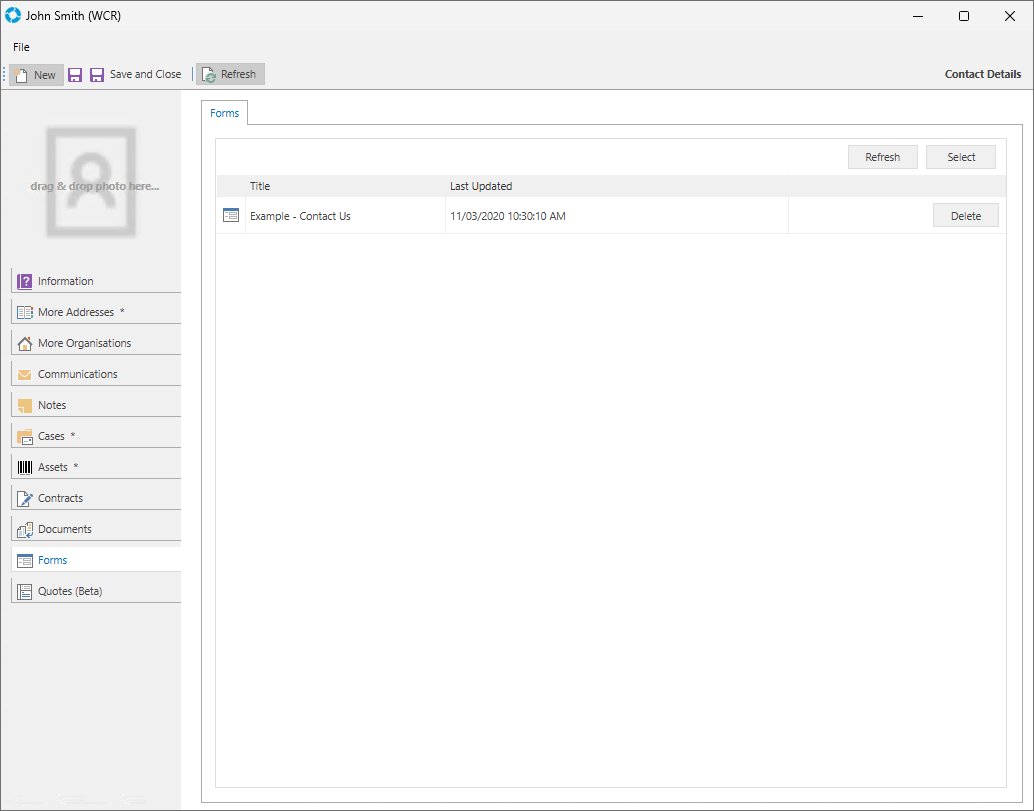Switch to the Forms tab
Image resolution: width=1034 pixels, height=811 pixels.
click(224, 113)
